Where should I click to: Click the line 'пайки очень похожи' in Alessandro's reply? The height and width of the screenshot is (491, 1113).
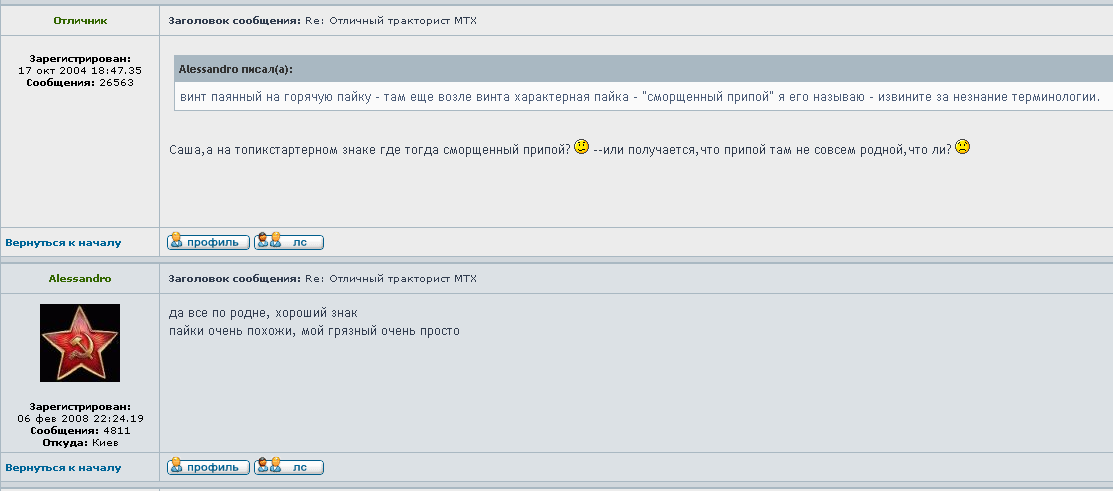click(314, 331)
